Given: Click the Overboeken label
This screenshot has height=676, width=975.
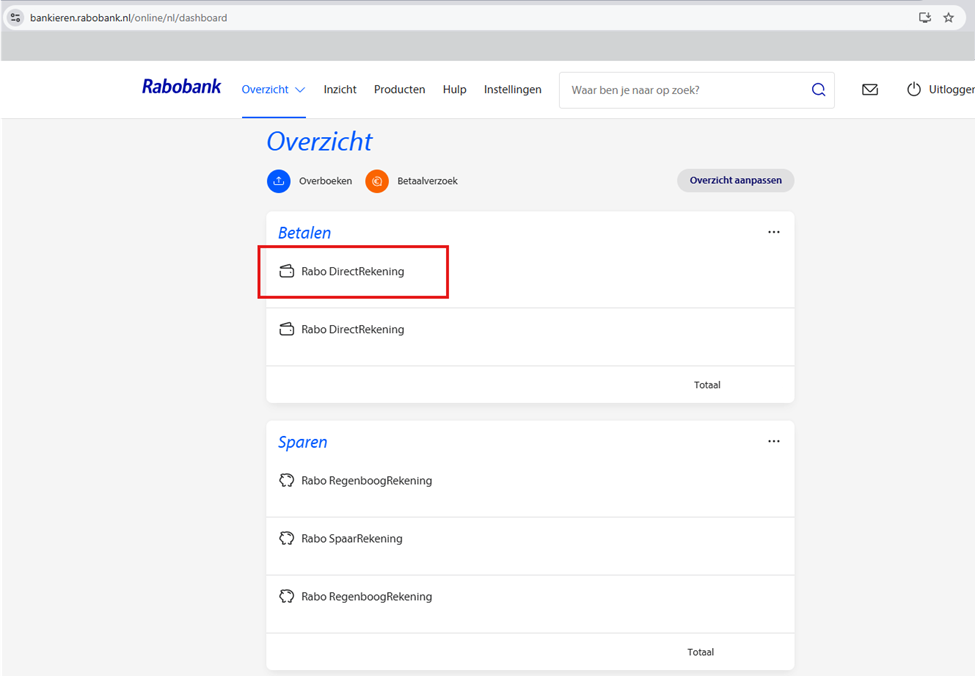Looking at the screenshot, I should pyautogui.click(x=325, y=181).
